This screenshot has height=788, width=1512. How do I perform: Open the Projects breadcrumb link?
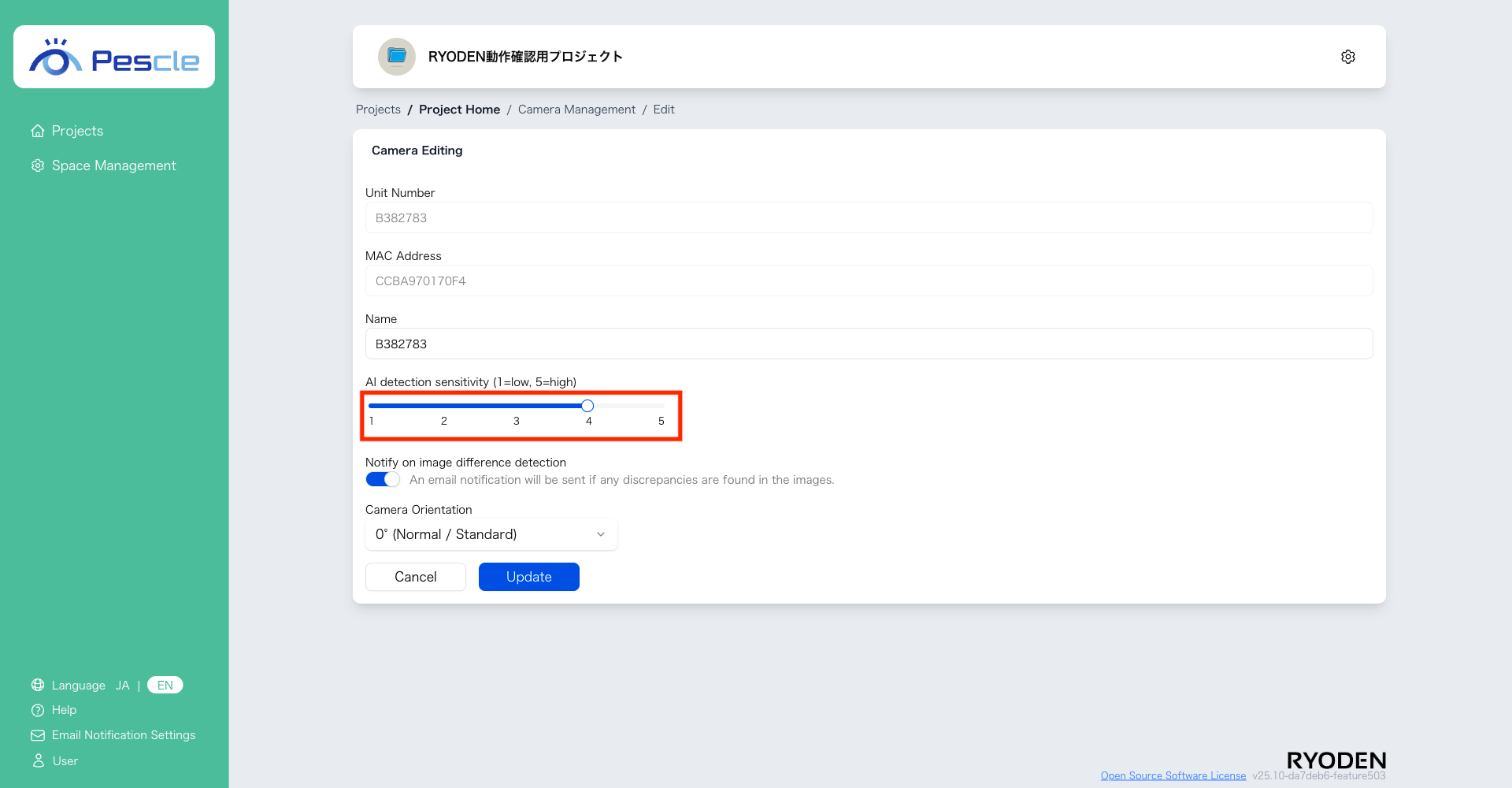(378, 110)
